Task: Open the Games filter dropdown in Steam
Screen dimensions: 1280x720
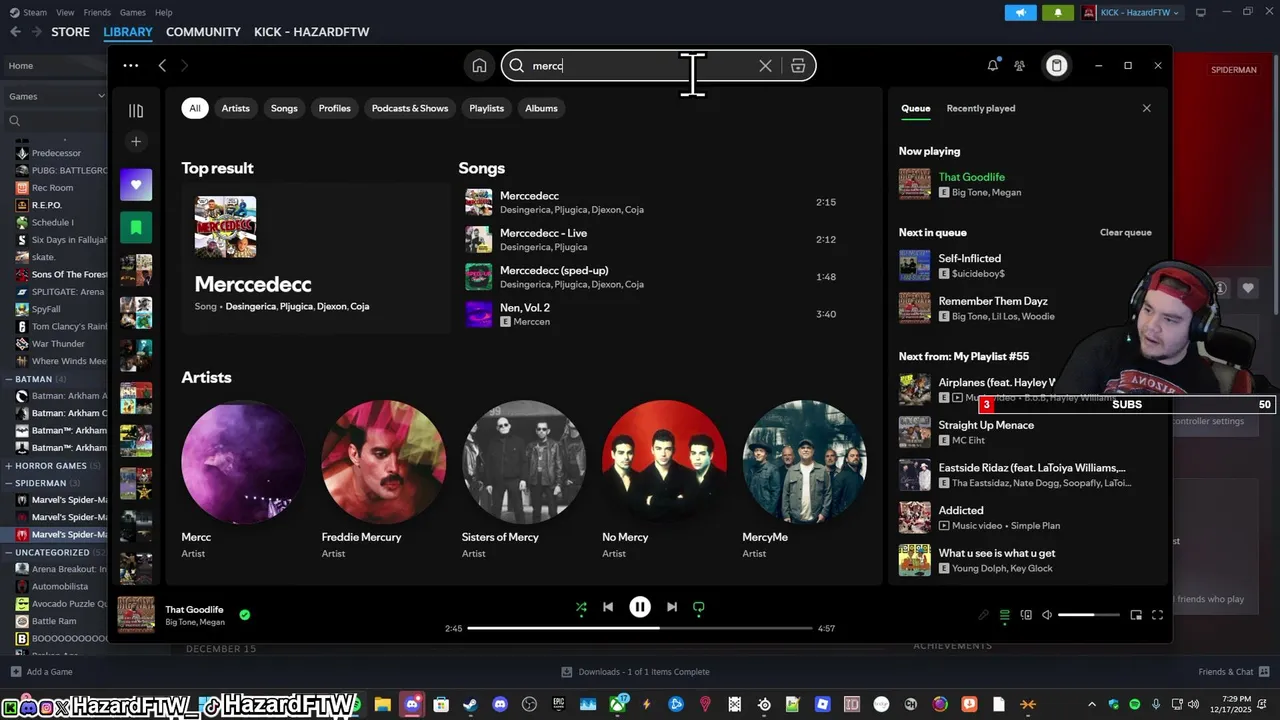Action: 56,96
